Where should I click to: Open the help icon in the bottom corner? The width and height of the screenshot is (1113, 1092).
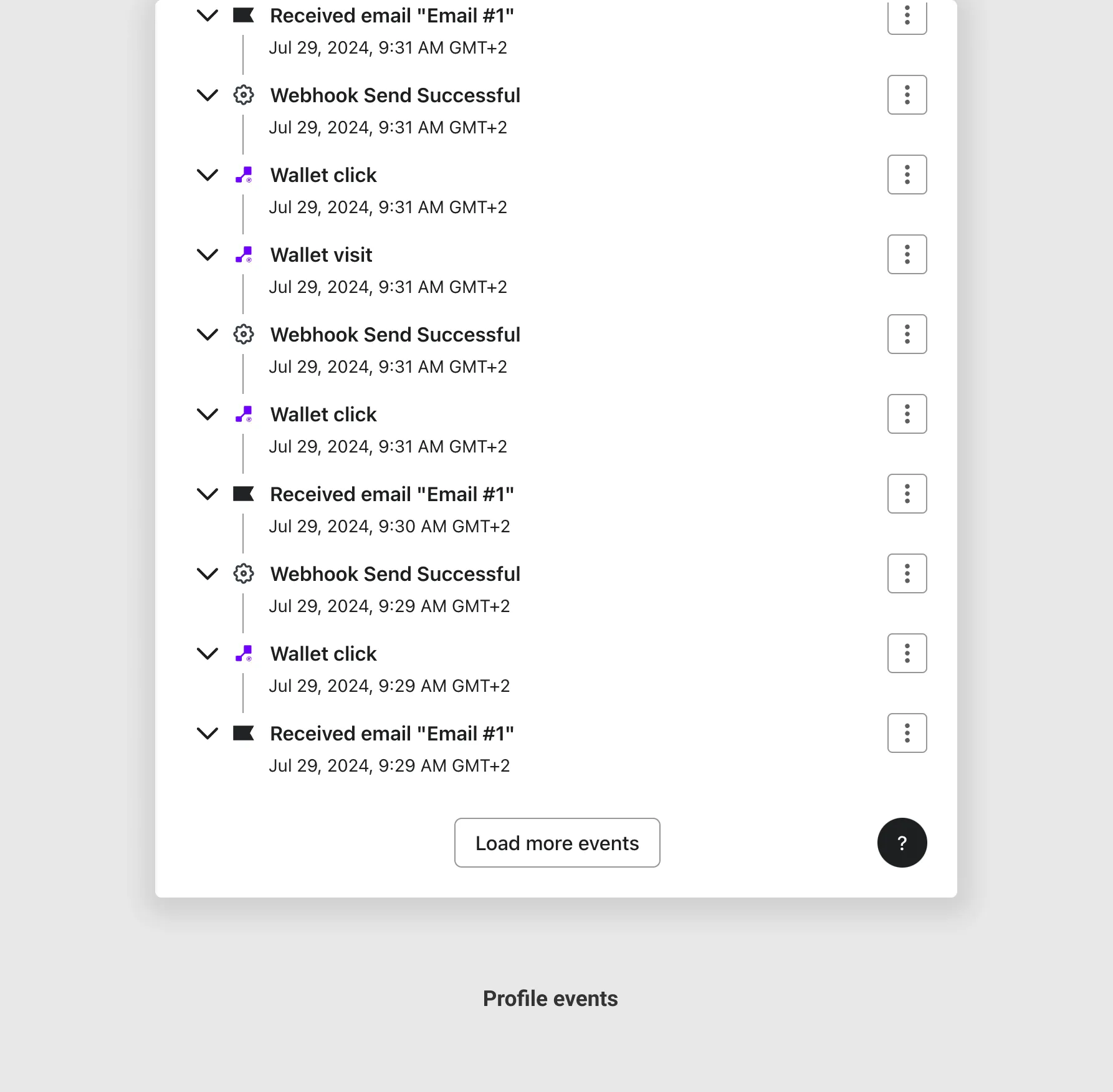pyautogui.click(x=902, y=843)
